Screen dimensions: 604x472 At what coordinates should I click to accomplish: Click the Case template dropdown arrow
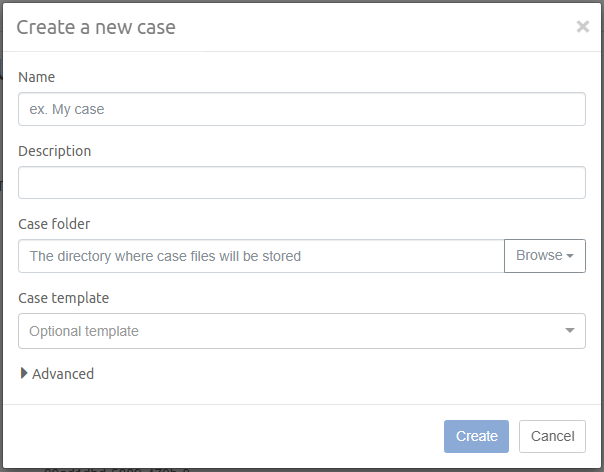click(570, 331)
